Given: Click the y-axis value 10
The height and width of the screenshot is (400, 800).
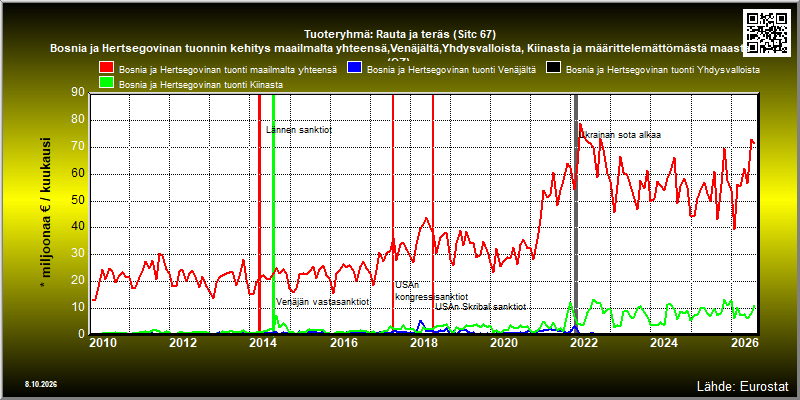Looking at the screenshot, I should tap(78, 308).
